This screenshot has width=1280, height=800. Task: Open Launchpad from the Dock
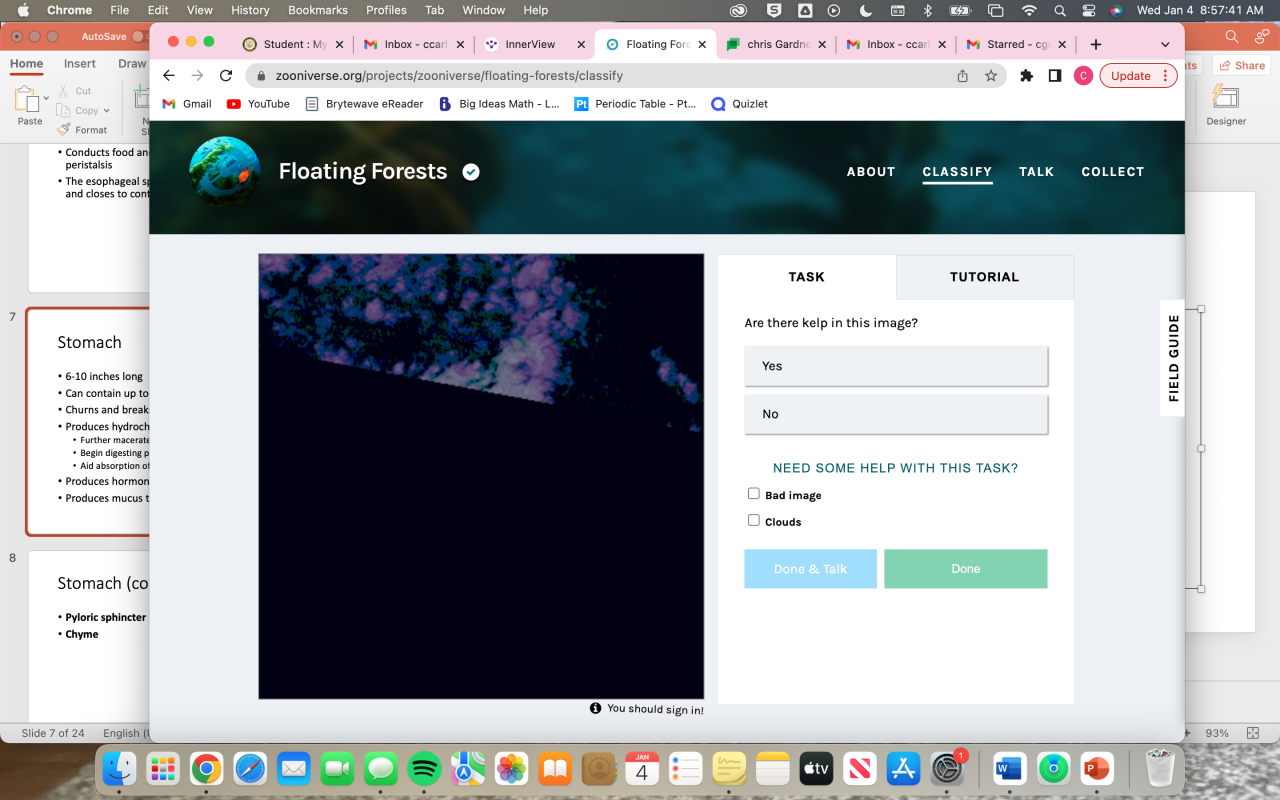(163, 769)
